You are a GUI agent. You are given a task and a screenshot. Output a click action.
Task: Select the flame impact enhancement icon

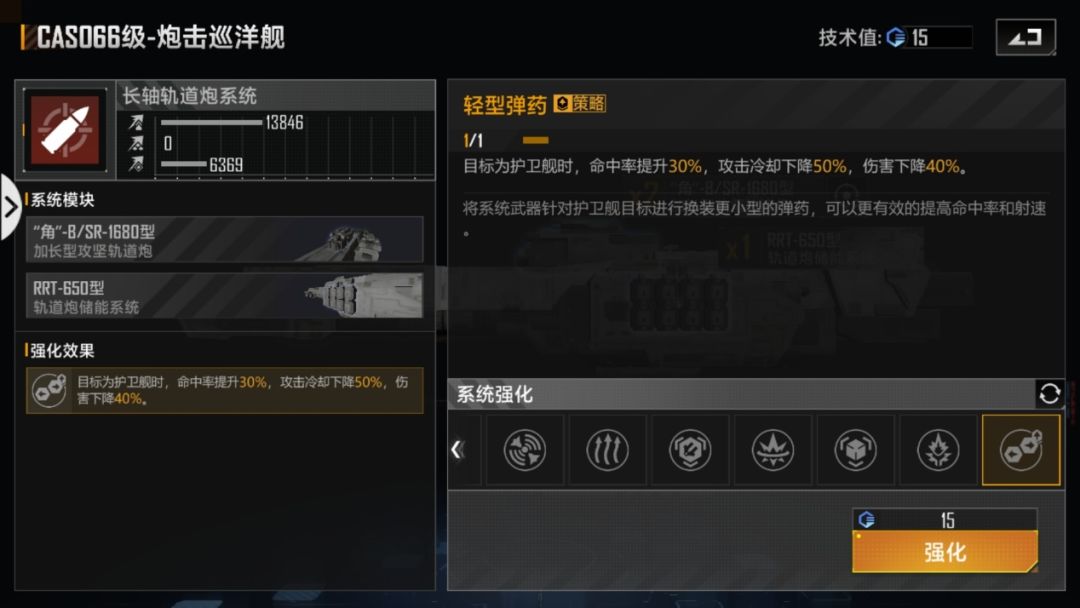click(938, 450)
